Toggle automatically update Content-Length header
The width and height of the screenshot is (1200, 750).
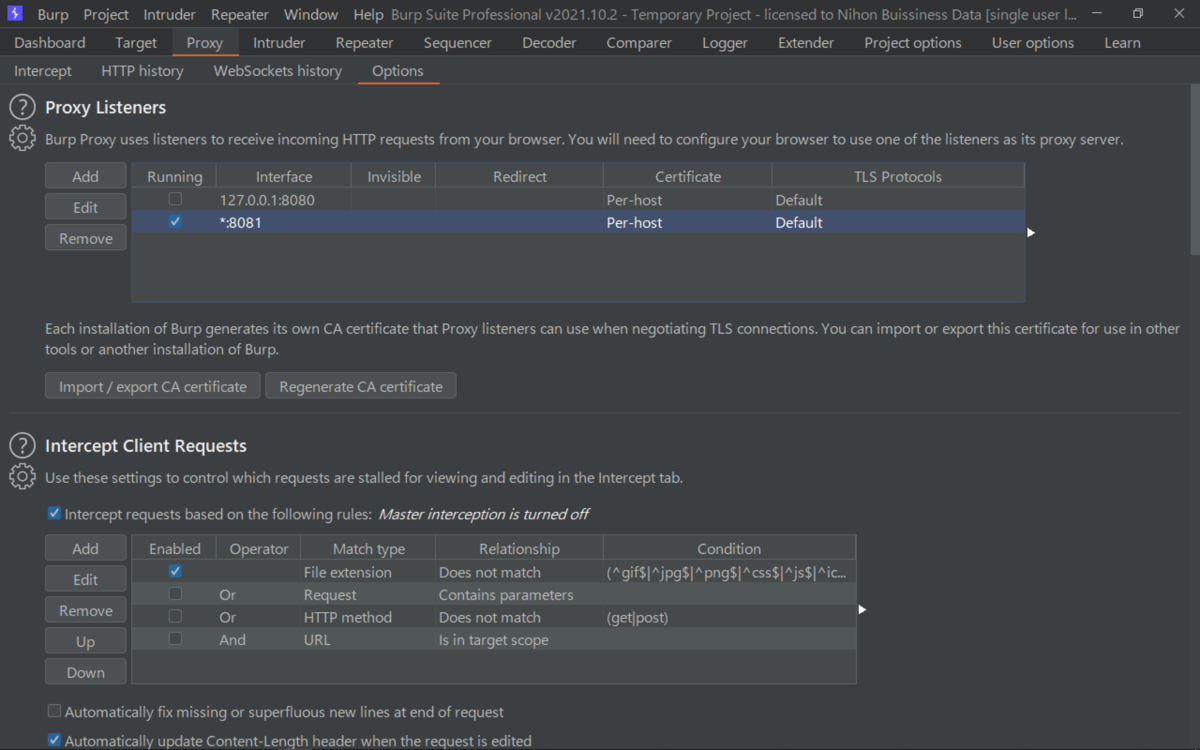(x=54, y=741)
